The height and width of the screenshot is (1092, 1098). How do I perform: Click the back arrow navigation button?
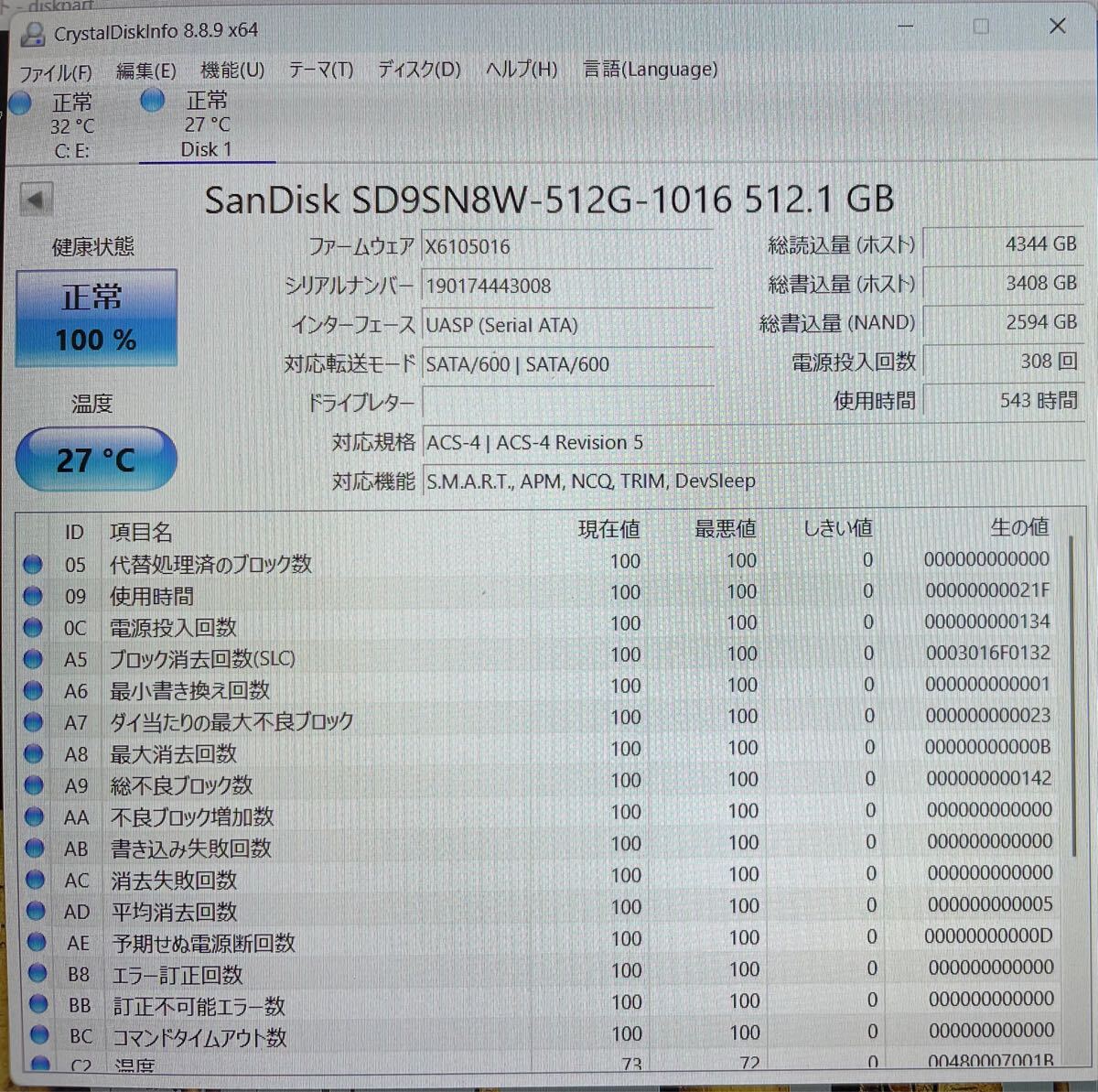[x=35, y=199]
